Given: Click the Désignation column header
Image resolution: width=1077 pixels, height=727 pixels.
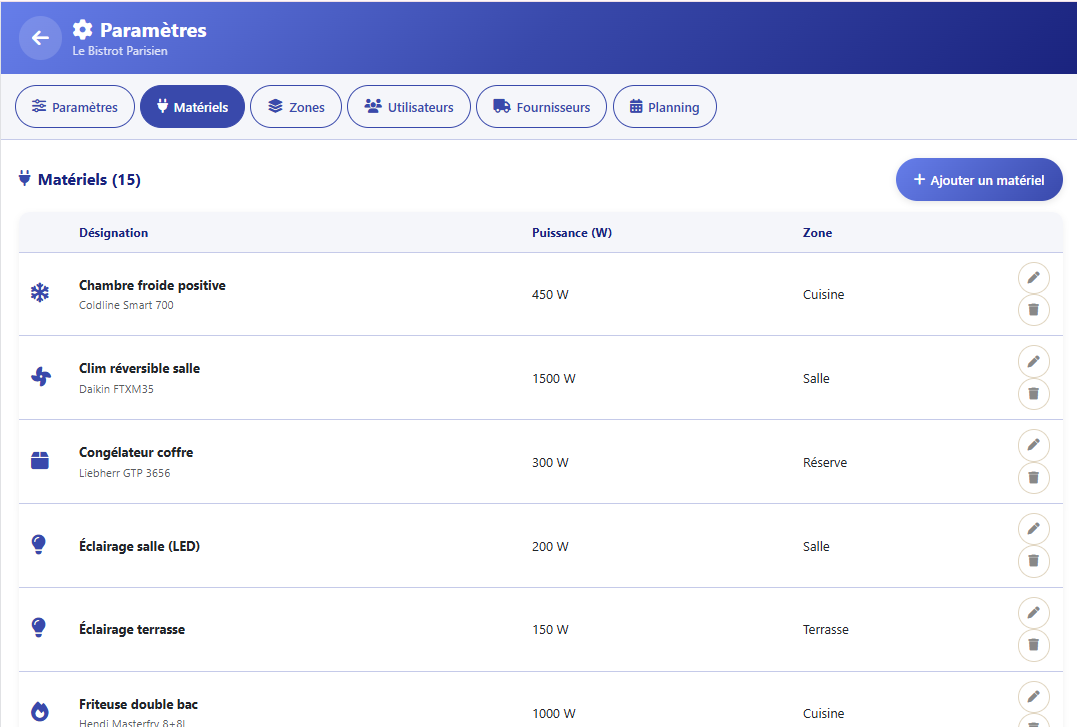Looking at the screenshot, I should coord(114,233).
